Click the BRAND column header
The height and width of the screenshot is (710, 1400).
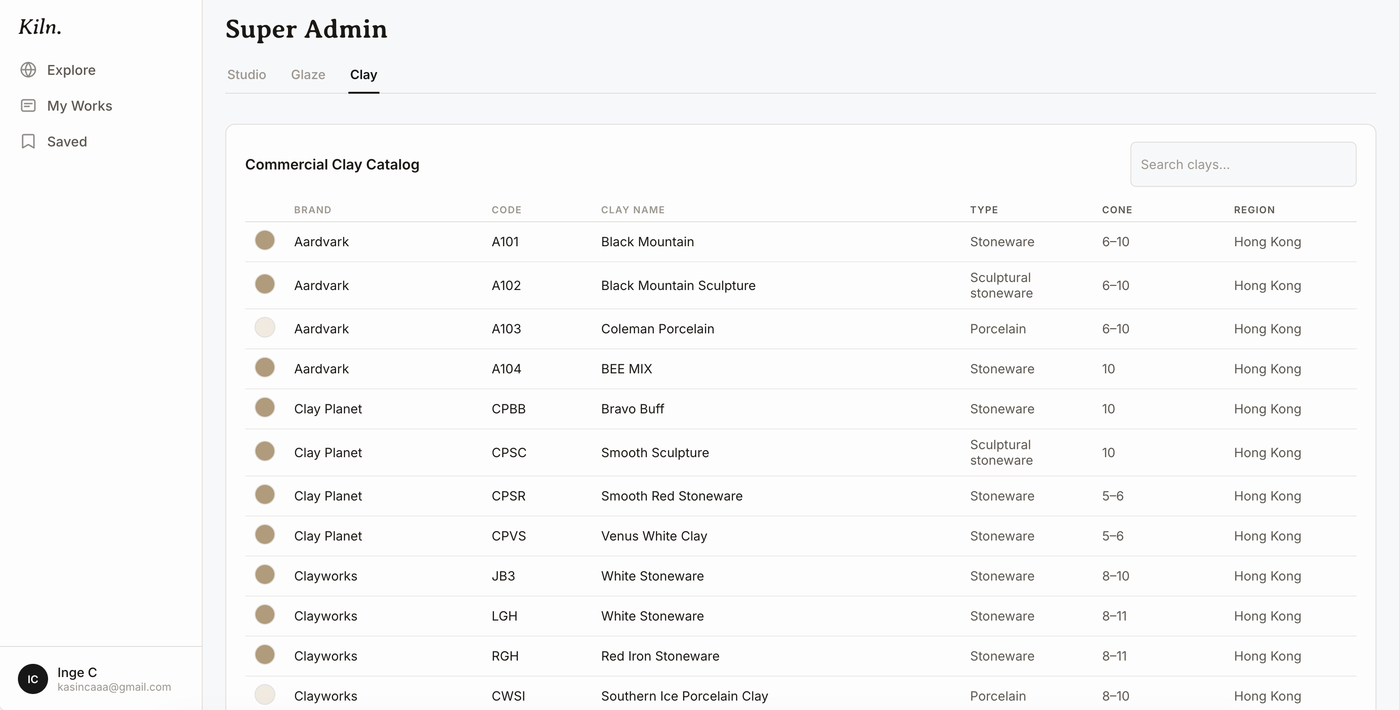pyautogui.click(x=312, y=210)
